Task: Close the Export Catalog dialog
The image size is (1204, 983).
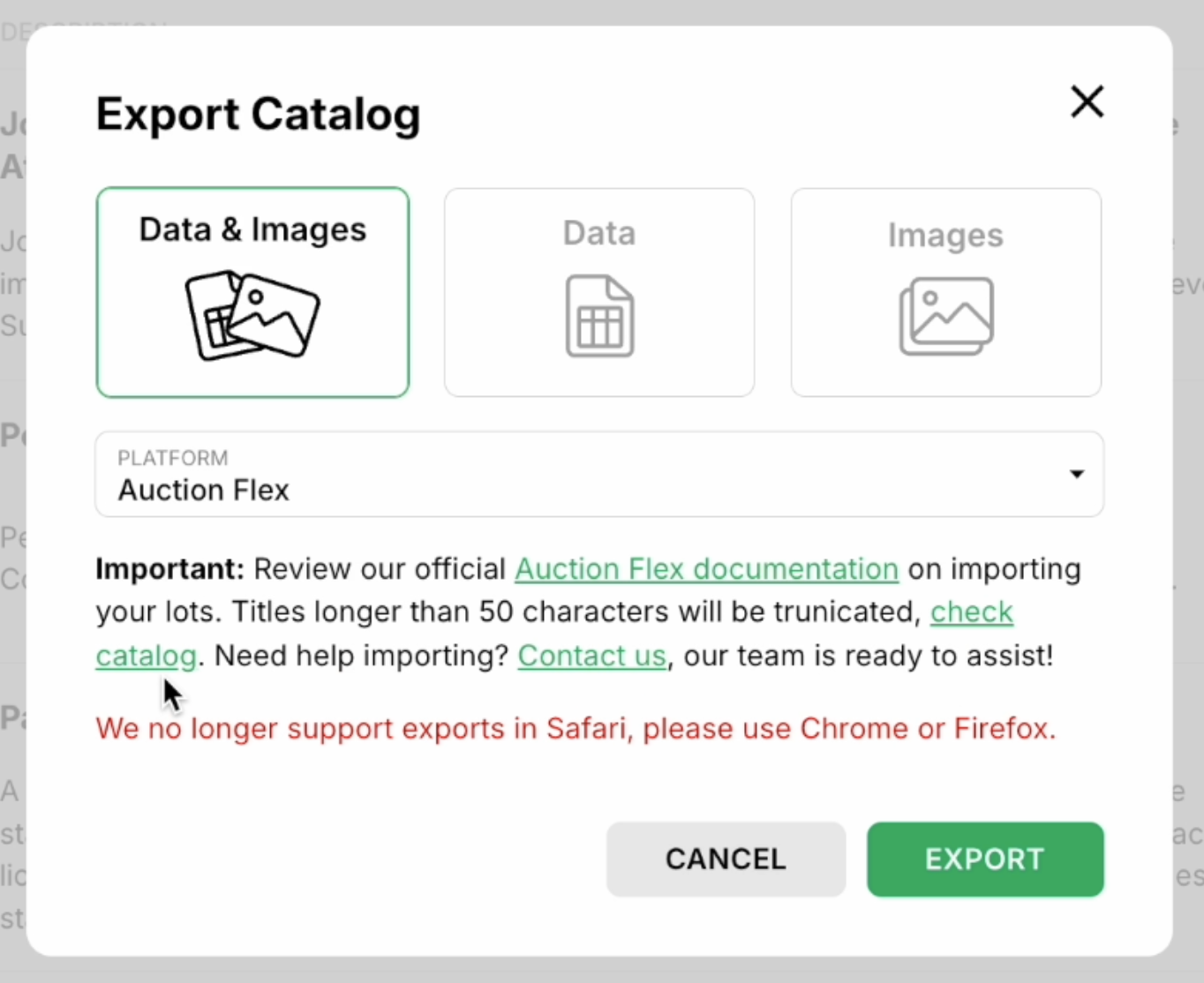Action: pyautogui.click(x=1087, y=101)
